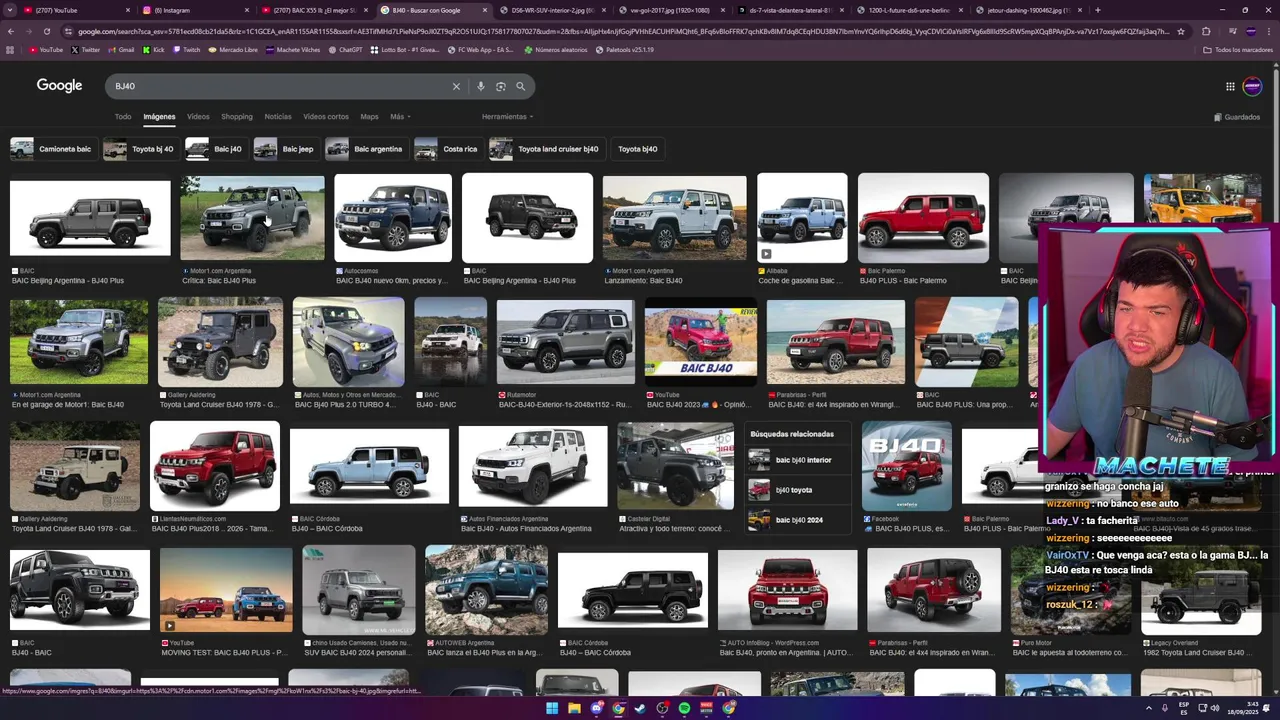Expand the Más dropdown
The width and height of the screenshot is (1280, 720).
400,117
